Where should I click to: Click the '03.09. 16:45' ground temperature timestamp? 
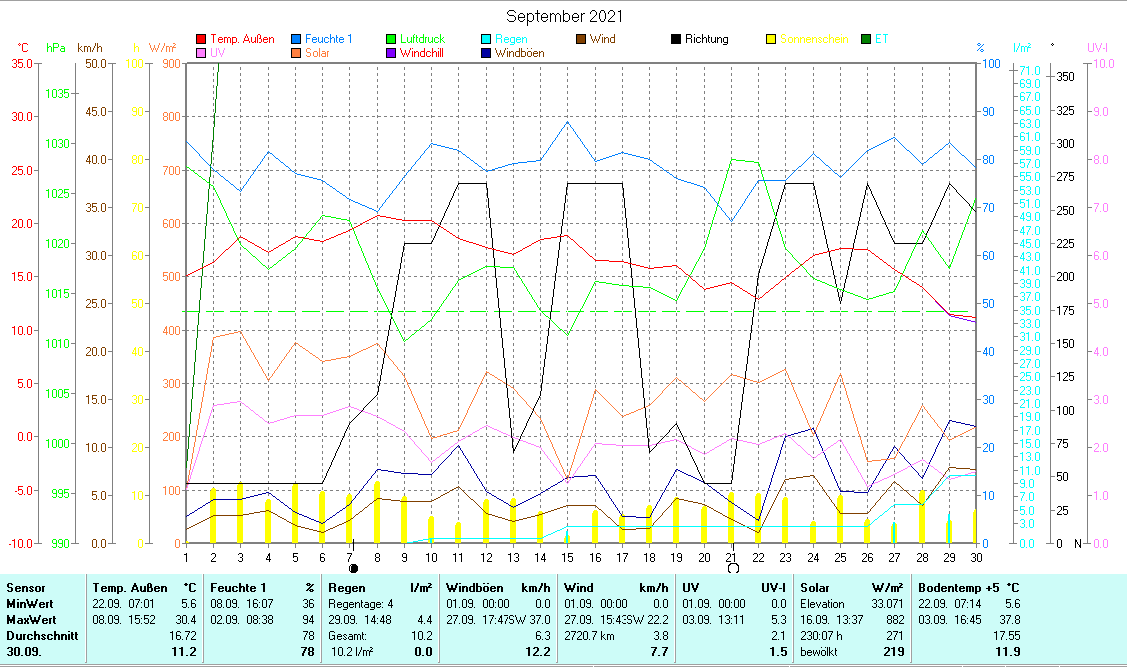[x=949, y=620]
